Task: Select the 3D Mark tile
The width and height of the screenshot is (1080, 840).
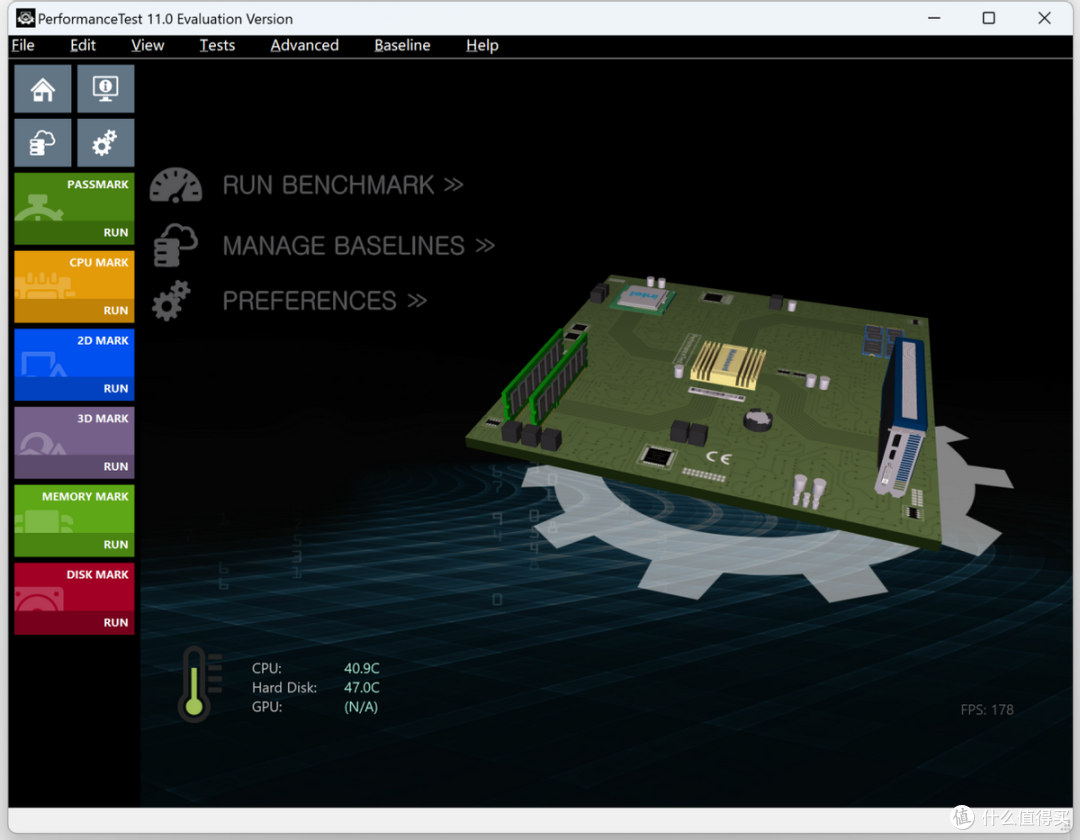Action: [74, 431]
